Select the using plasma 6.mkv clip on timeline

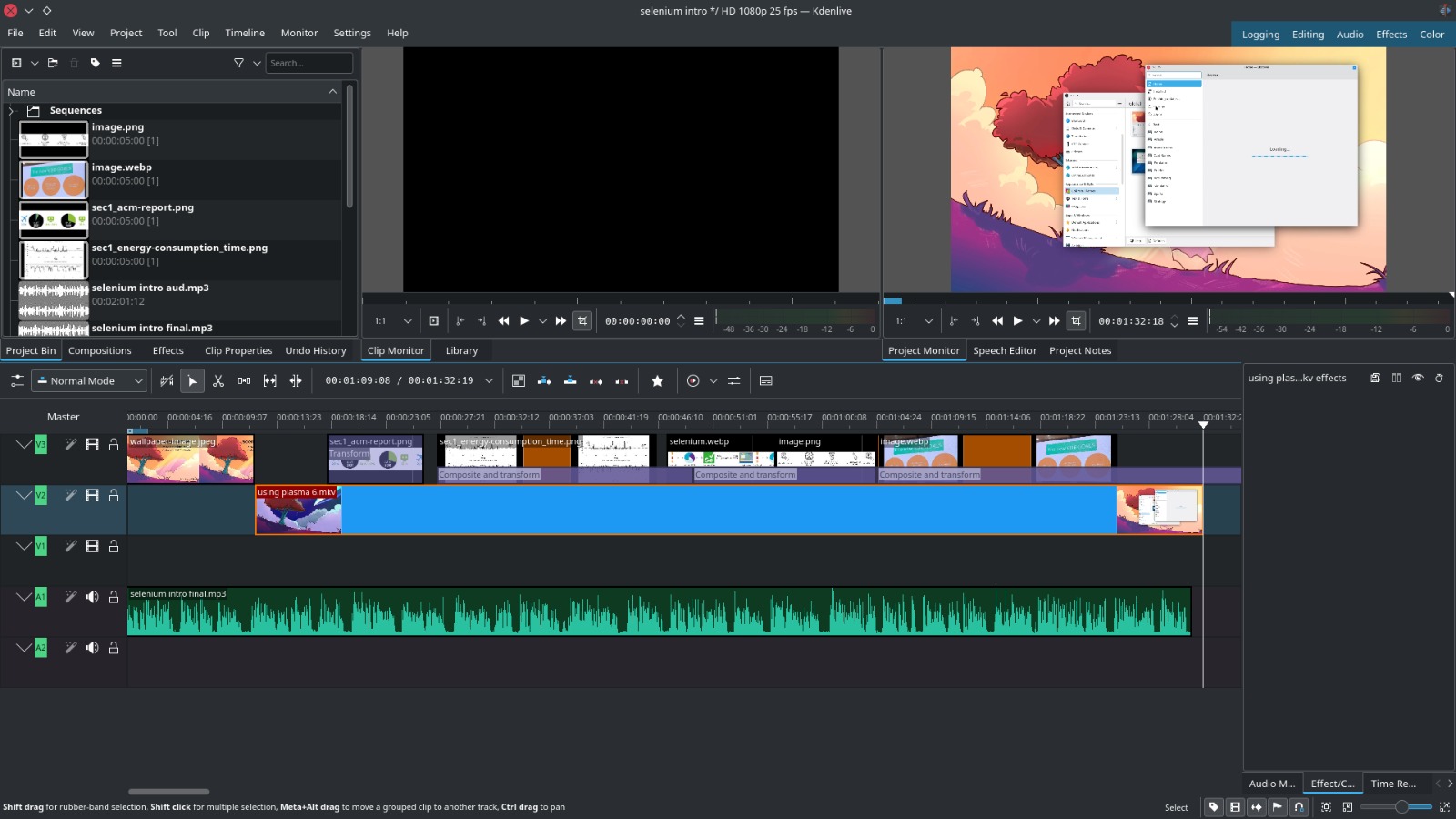tap(729, 510)
